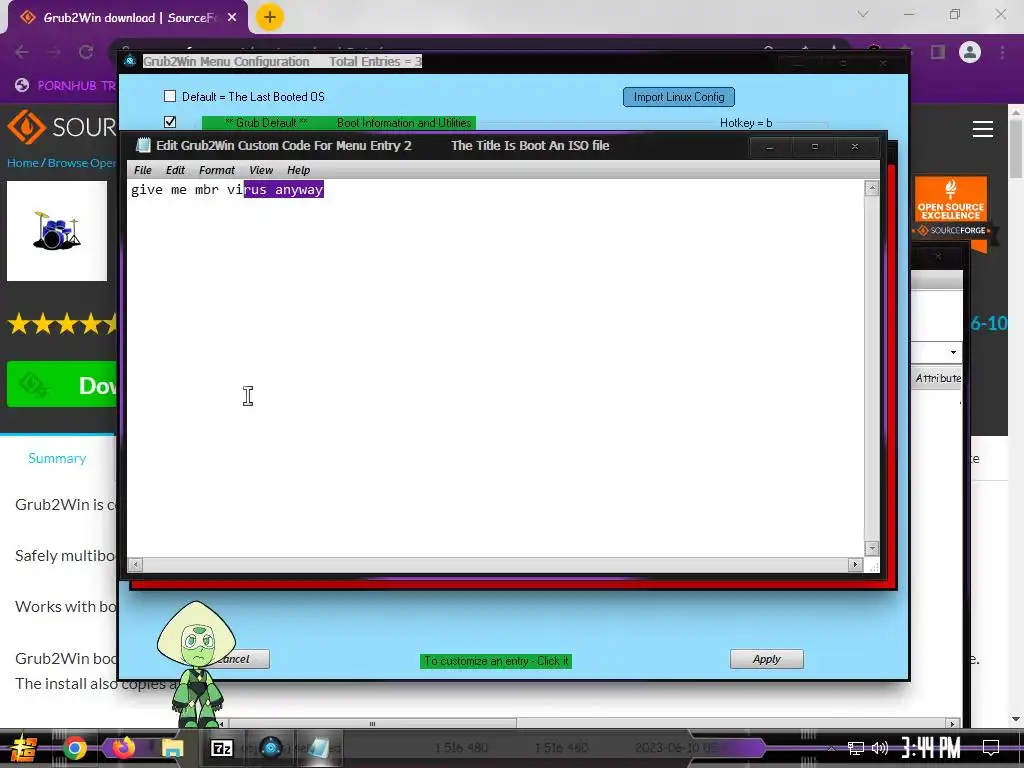Click the volume speaker tray icon

[x=880, y=748]
